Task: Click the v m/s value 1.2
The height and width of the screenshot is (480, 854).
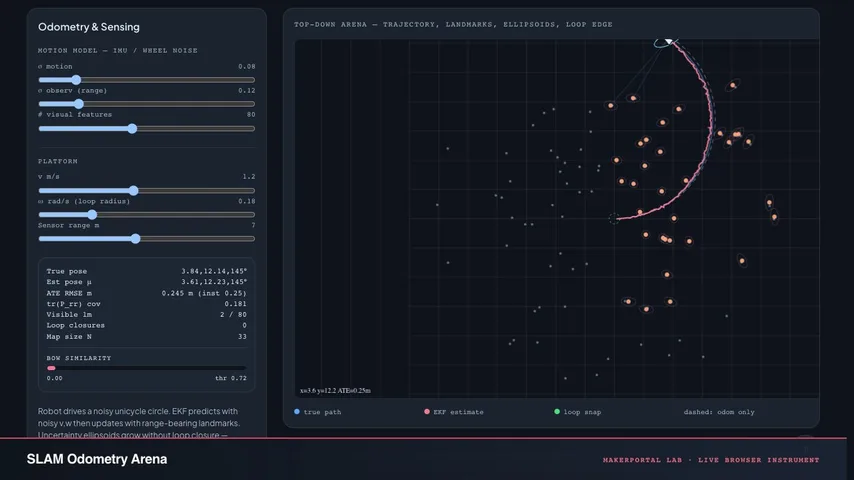Action: 249,177
